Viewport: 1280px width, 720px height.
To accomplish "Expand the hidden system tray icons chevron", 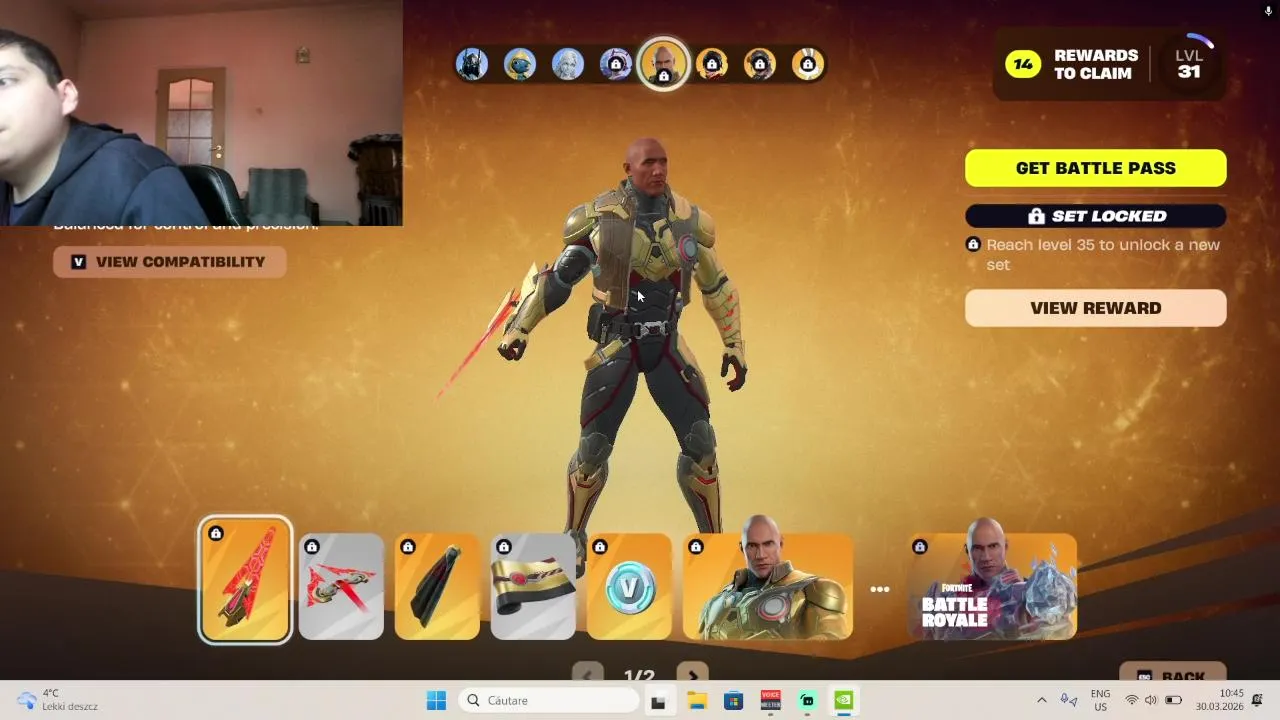I will click(x=1041, y=701).
